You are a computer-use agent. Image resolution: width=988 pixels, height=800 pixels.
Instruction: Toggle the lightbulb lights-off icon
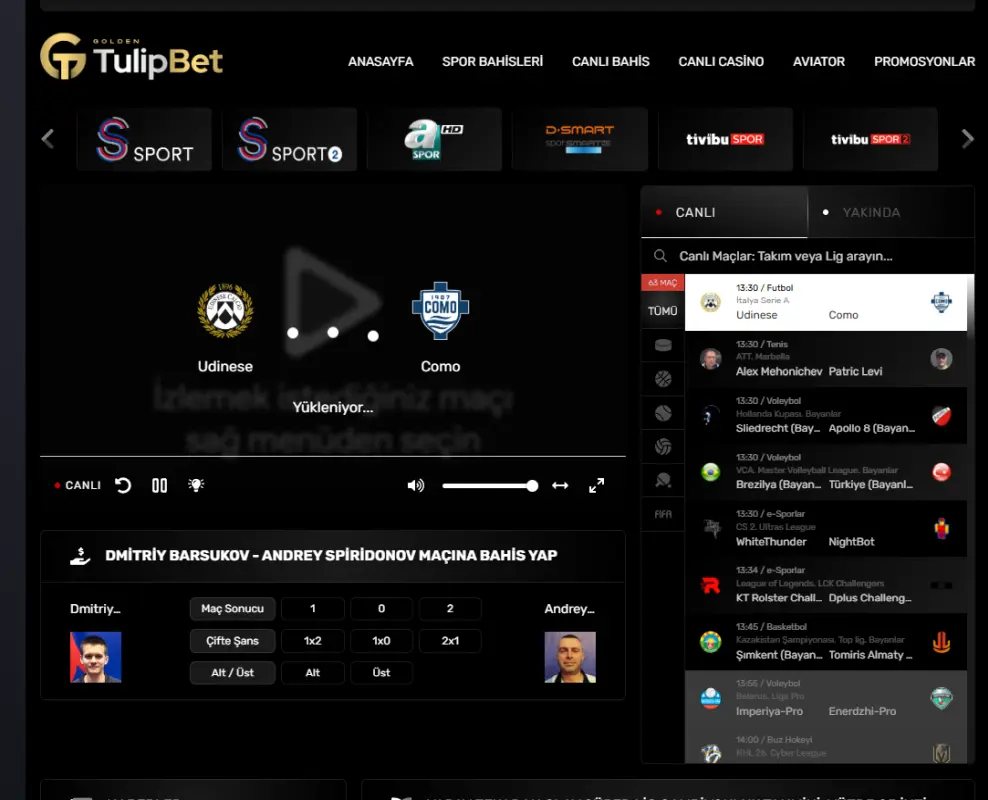tap(196, 485)
